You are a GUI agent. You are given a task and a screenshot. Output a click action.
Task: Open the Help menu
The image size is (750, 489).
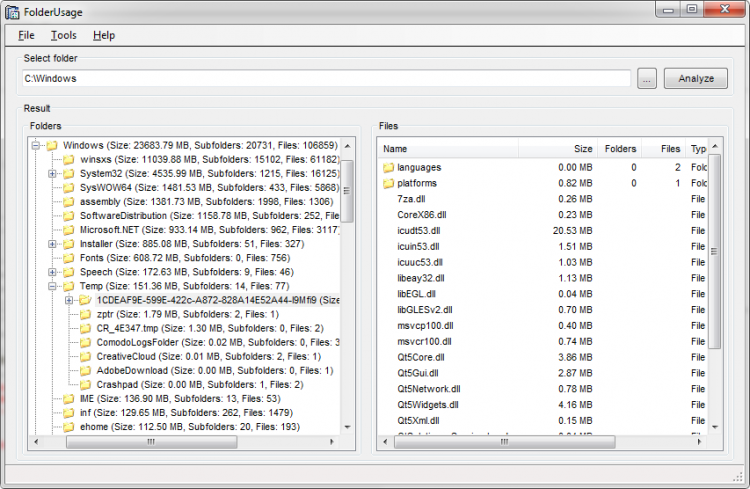tap(104, 35)
